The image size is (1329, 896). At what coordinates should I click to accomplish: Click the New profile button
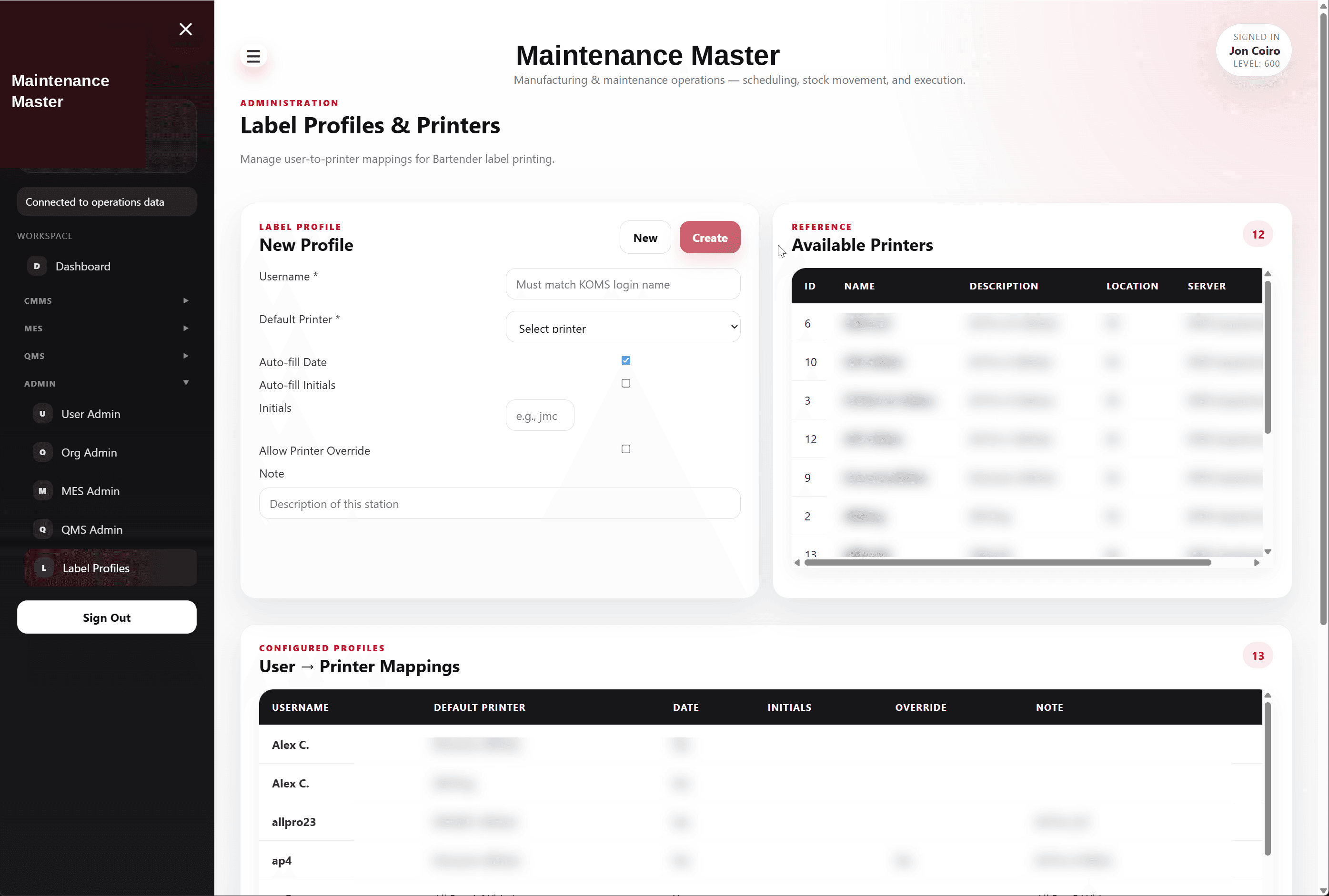click(x=645, y=237)
